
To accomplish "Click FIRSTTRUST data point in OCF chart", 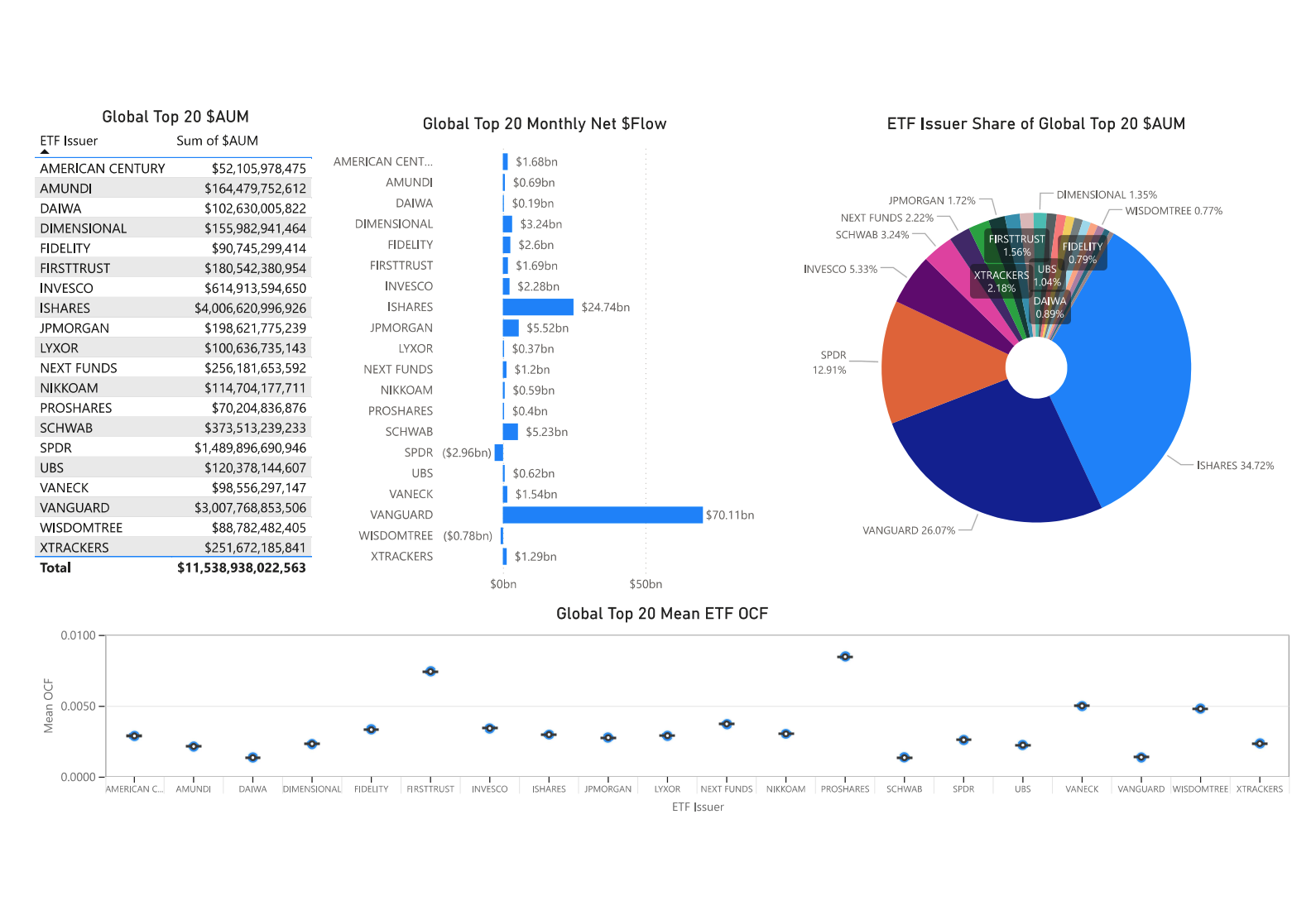I will tap(430, 672).
